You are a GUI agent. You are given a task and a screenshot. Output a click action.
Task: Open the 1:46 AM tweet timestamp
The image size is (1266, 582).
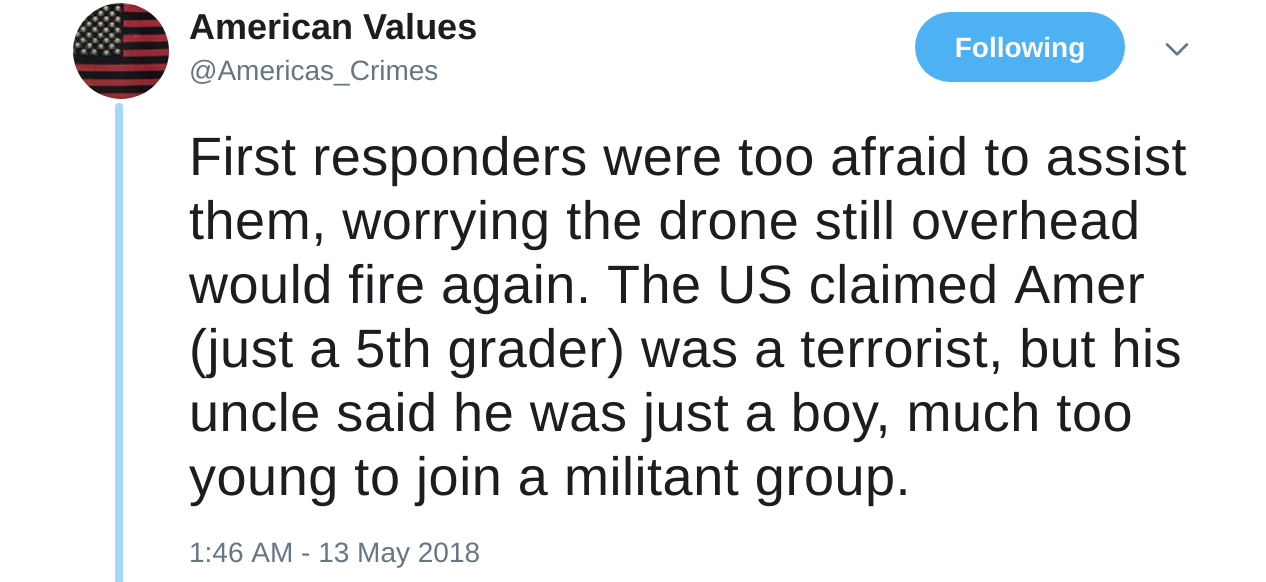[240, 552]
